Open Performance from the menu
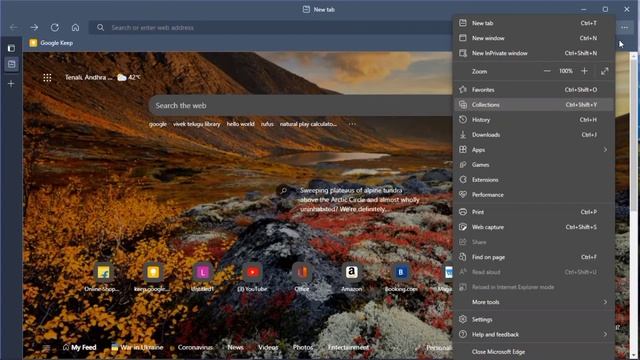Viewport: 640px width, 360px height. point(533,195)
